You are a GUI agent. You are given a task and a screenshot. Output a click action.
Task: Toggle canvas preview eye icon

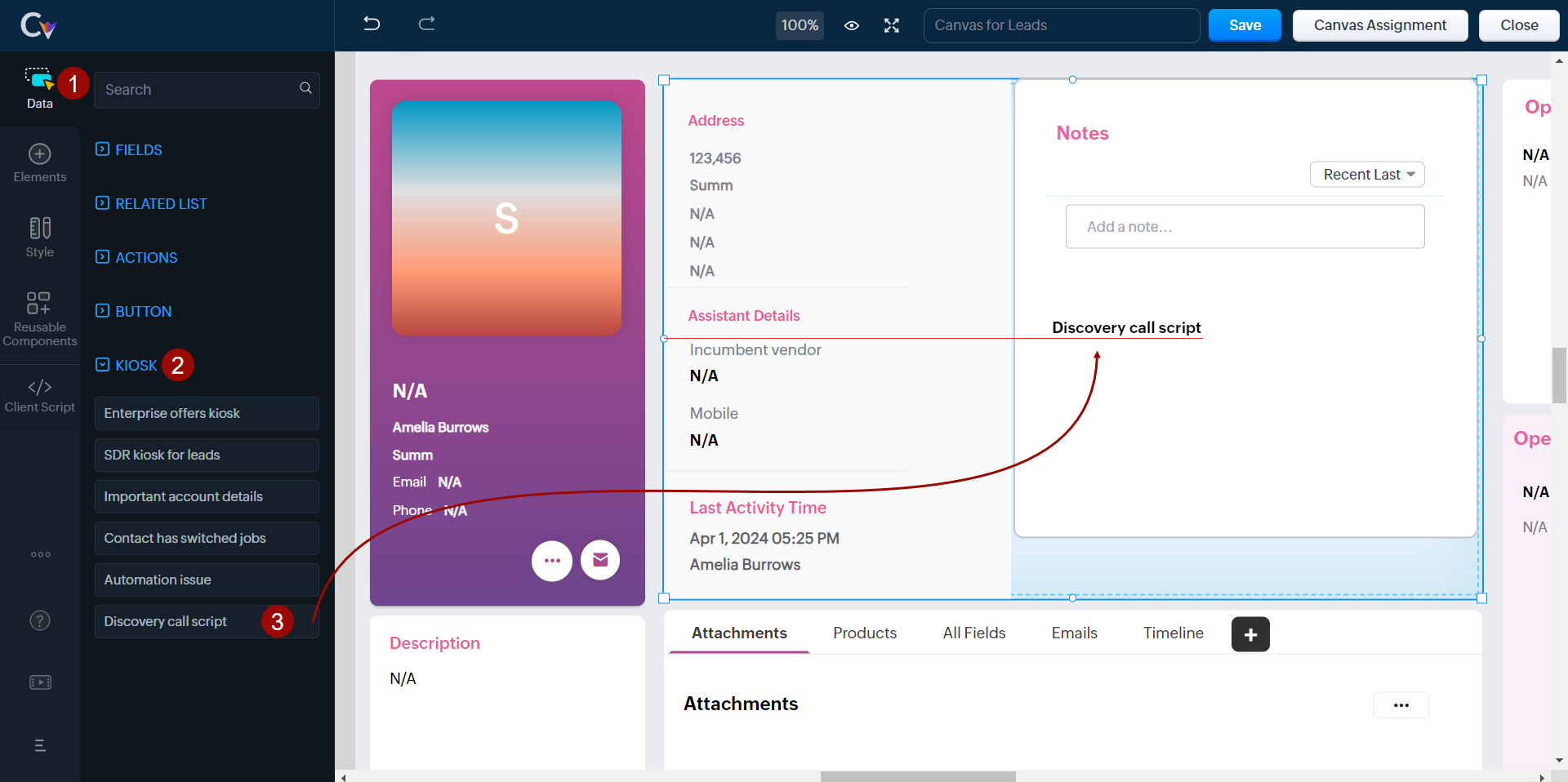[x=851, y=25]
